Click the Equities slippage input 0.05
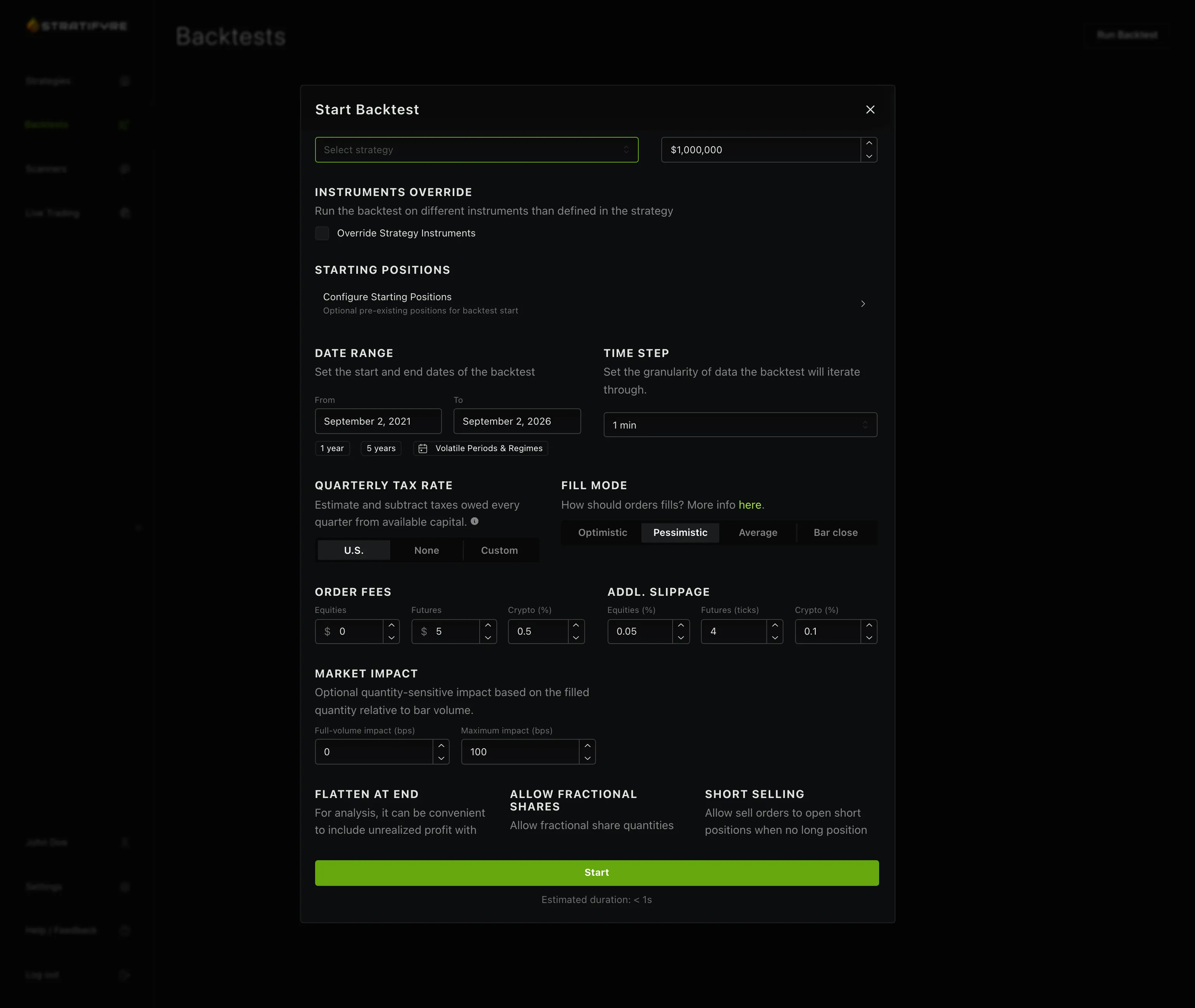Image resolution: width=1195 pixels, height=1008 pixels. (640, 632)
